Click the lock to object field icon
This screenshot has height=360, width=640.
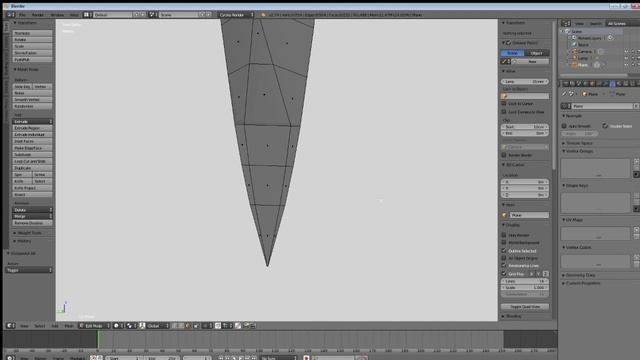click(504, 96)
